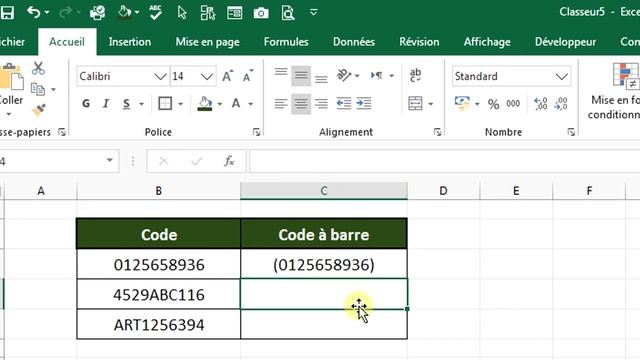Save the workbook with the floppy disk icon
The height and width of the screenshot is (360, 640).
click(x=7, y=13)
